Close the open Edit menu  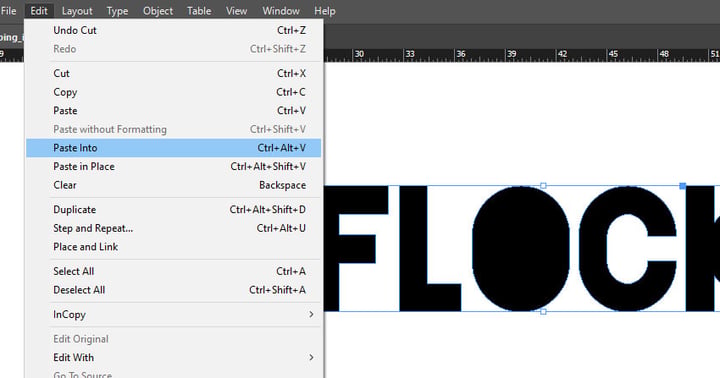(x=39, y=11)
